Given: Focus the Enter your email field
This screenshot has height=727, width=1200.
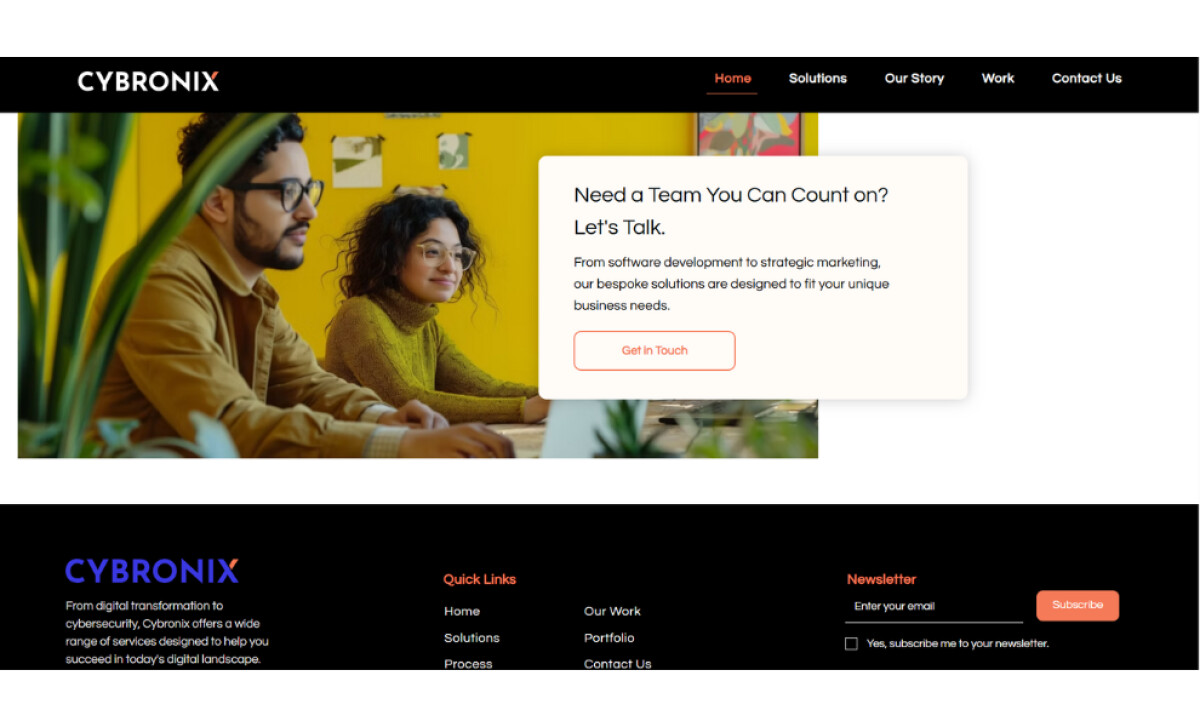Looking at the screenshot, I should [x=934, y=606].
